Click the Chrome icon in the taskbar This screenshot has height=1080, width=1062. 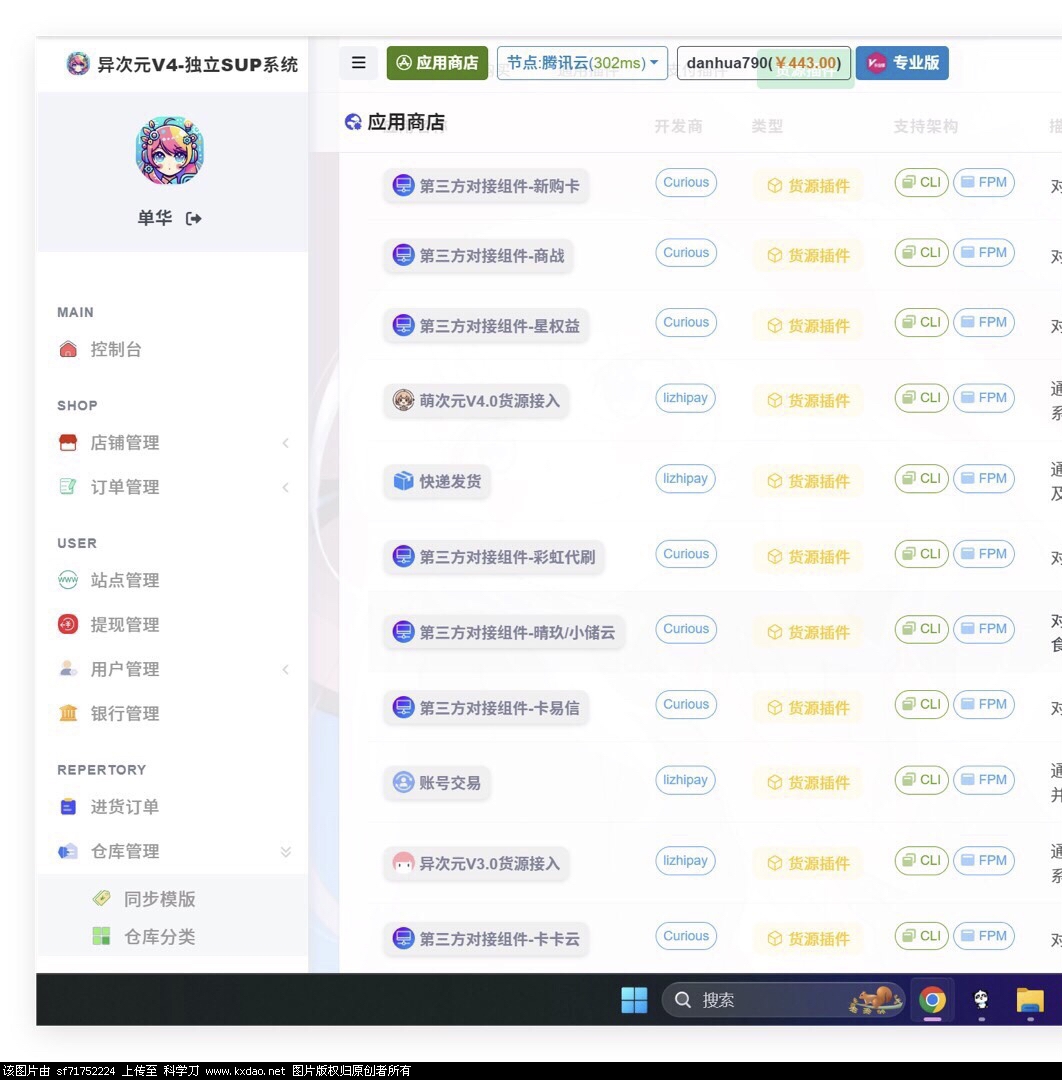932,1000
